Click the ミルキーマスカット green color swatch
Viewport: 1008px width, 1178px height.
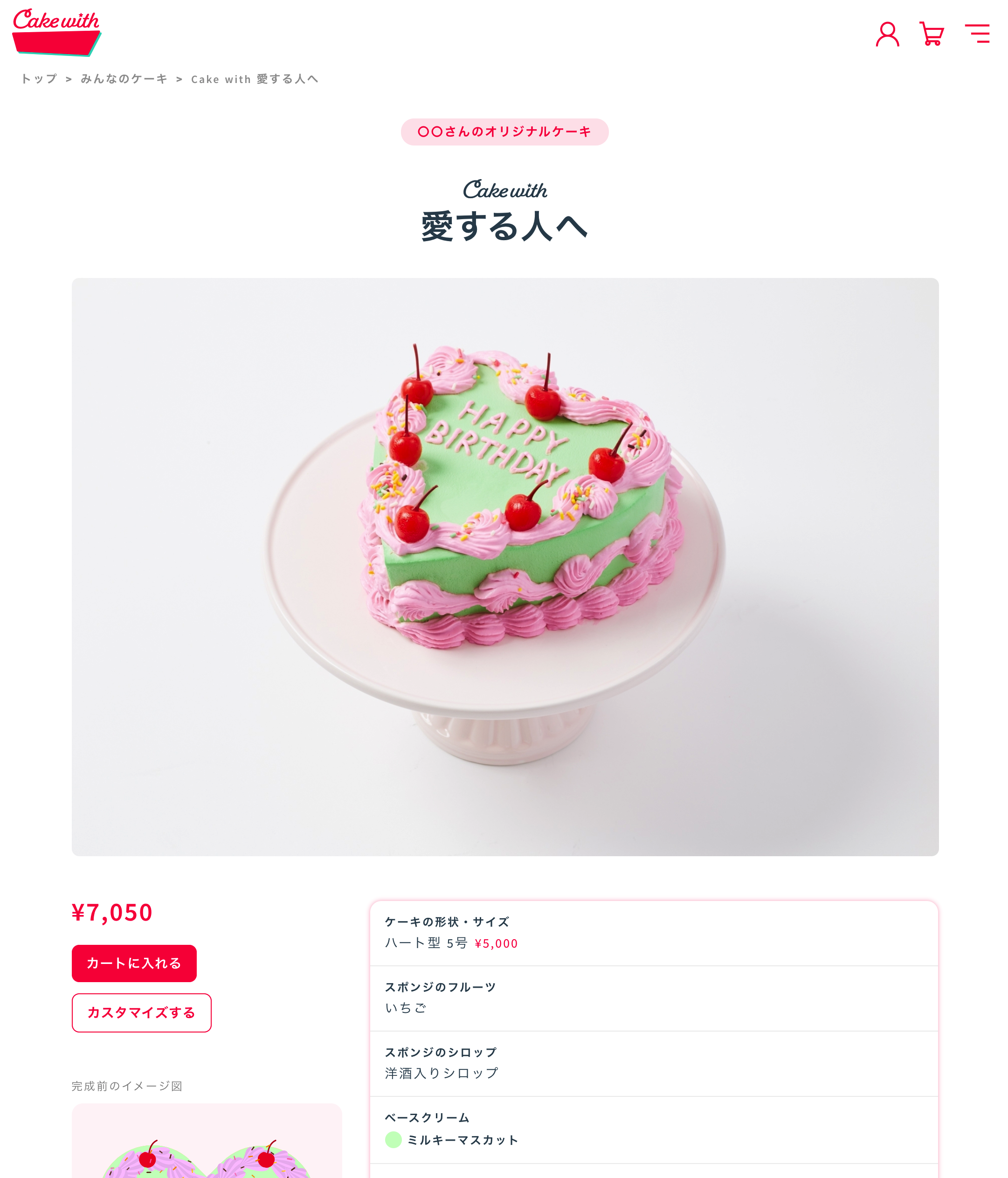tap(394, 1139)
